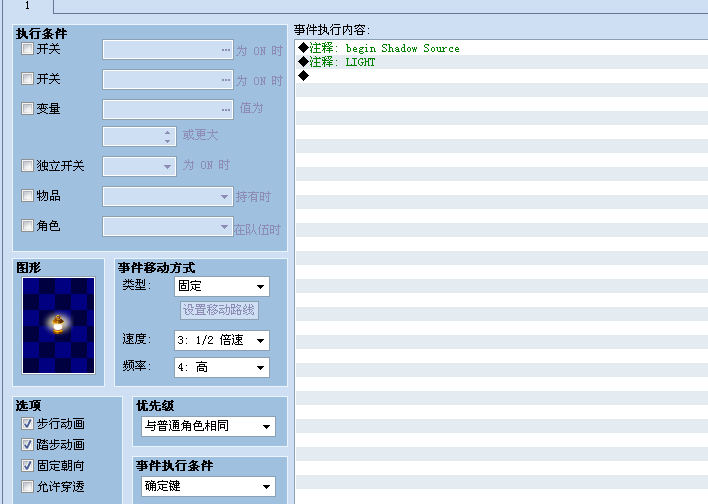The image size is (708, 504).
Task: Enable the 允许穿透 option
Action: 28,486
